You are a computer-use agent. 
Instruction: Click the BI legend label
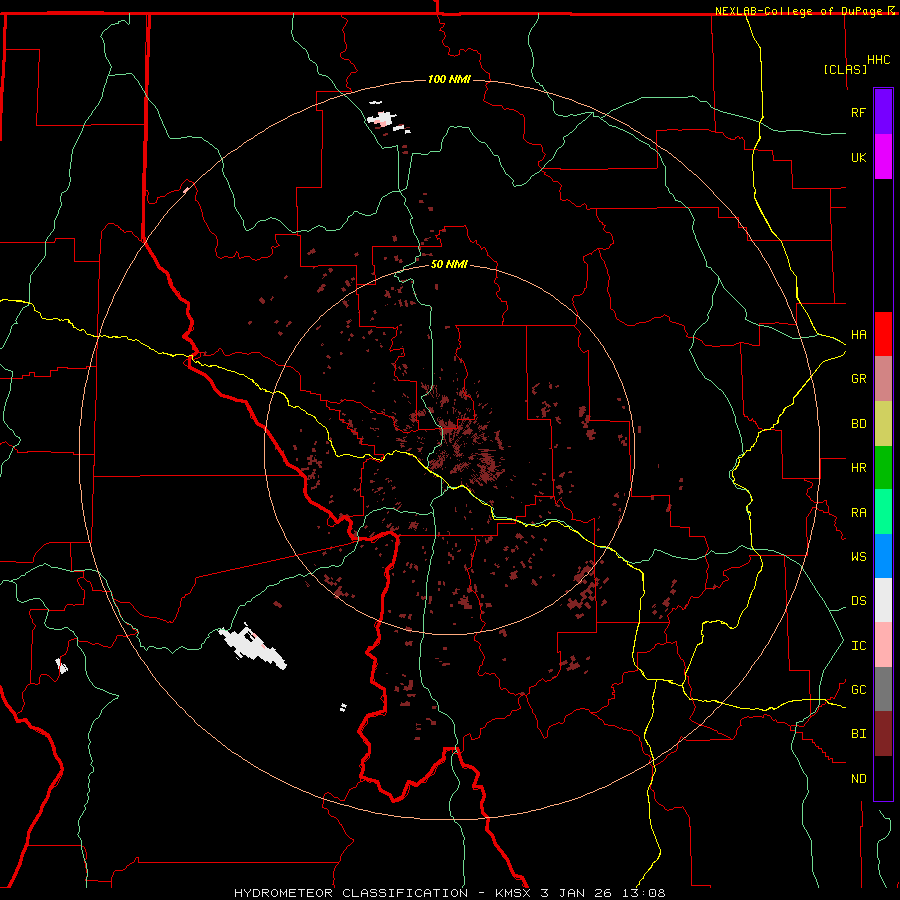click(x=858, y=734)
